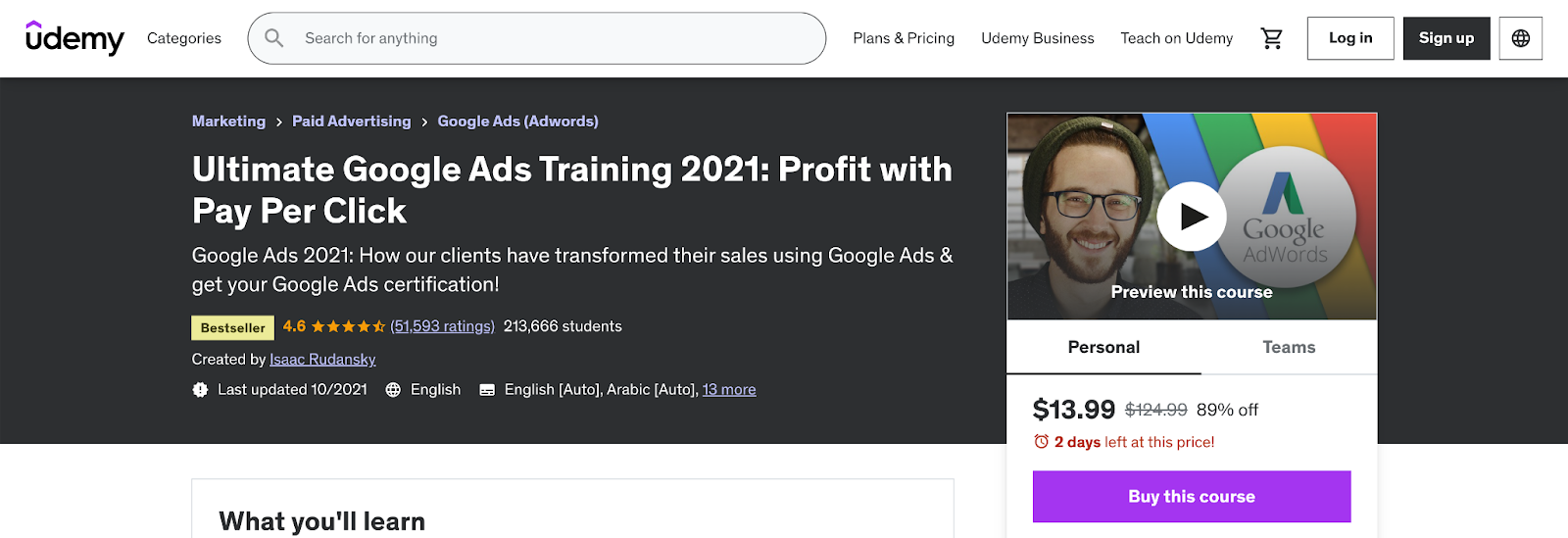
Task: Click the 213,666 students text
Action: [x=563, y=326]
